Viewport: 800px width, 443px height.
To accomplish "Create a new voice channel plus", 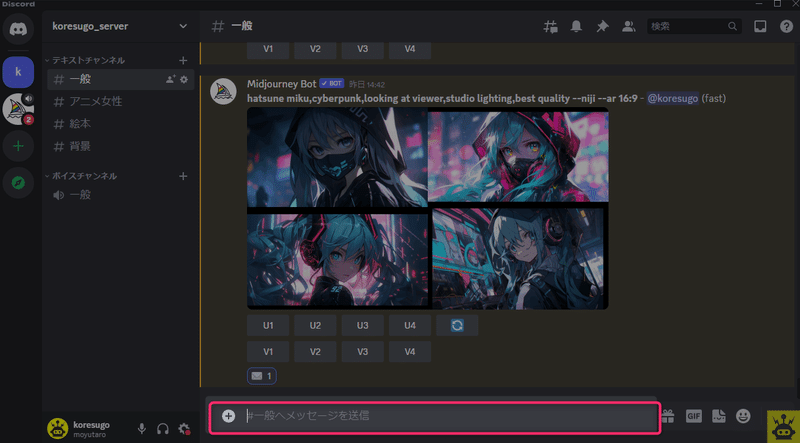I will (183, 176).
